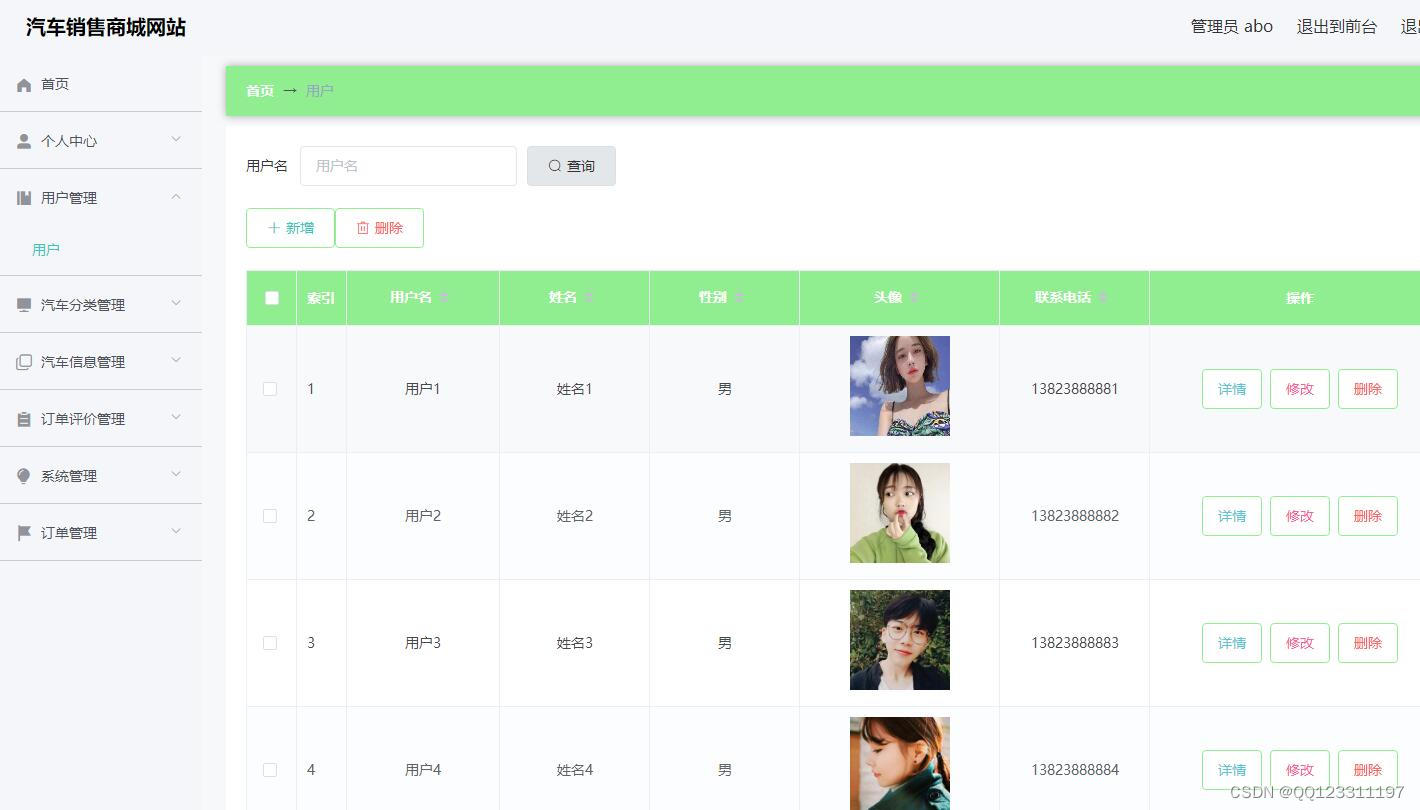Click 管理员 abo in top bar

click(1232, 27)
